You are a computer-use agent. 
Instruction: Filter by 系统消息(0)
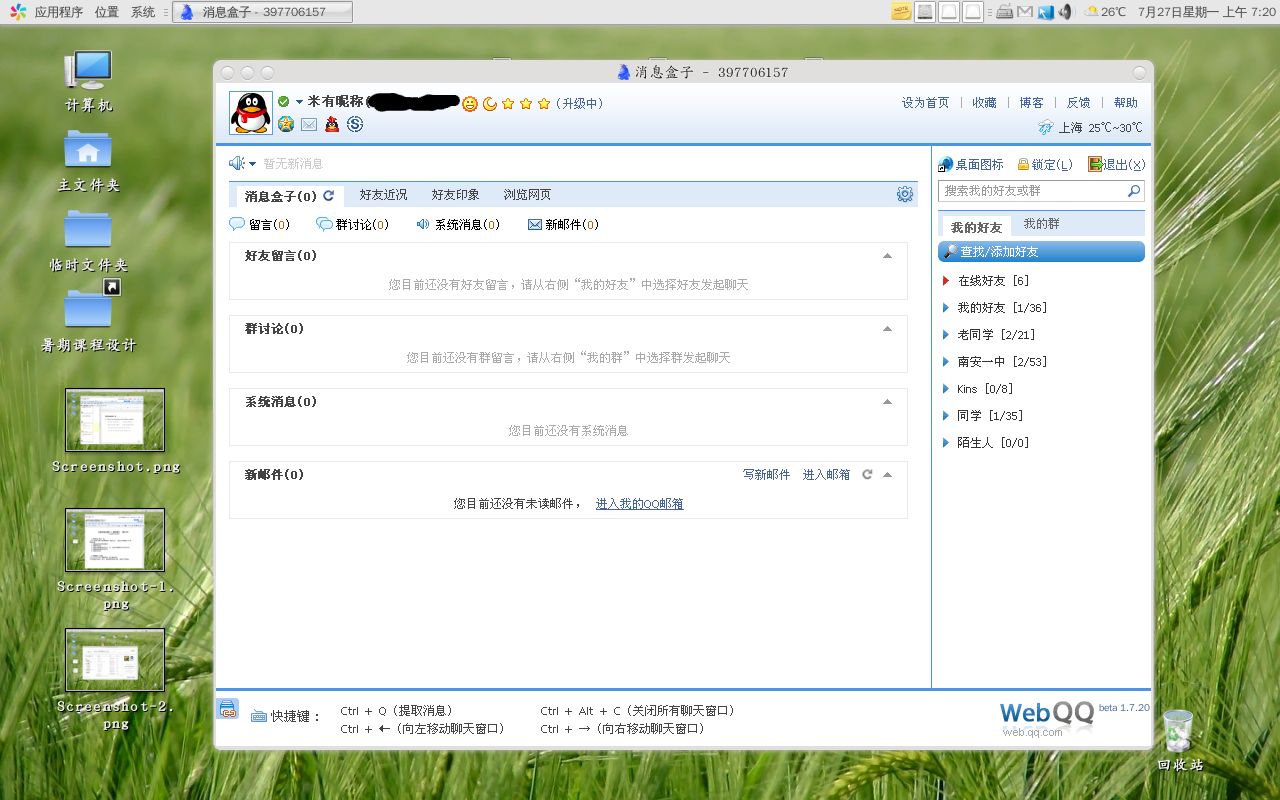(458, 225)
